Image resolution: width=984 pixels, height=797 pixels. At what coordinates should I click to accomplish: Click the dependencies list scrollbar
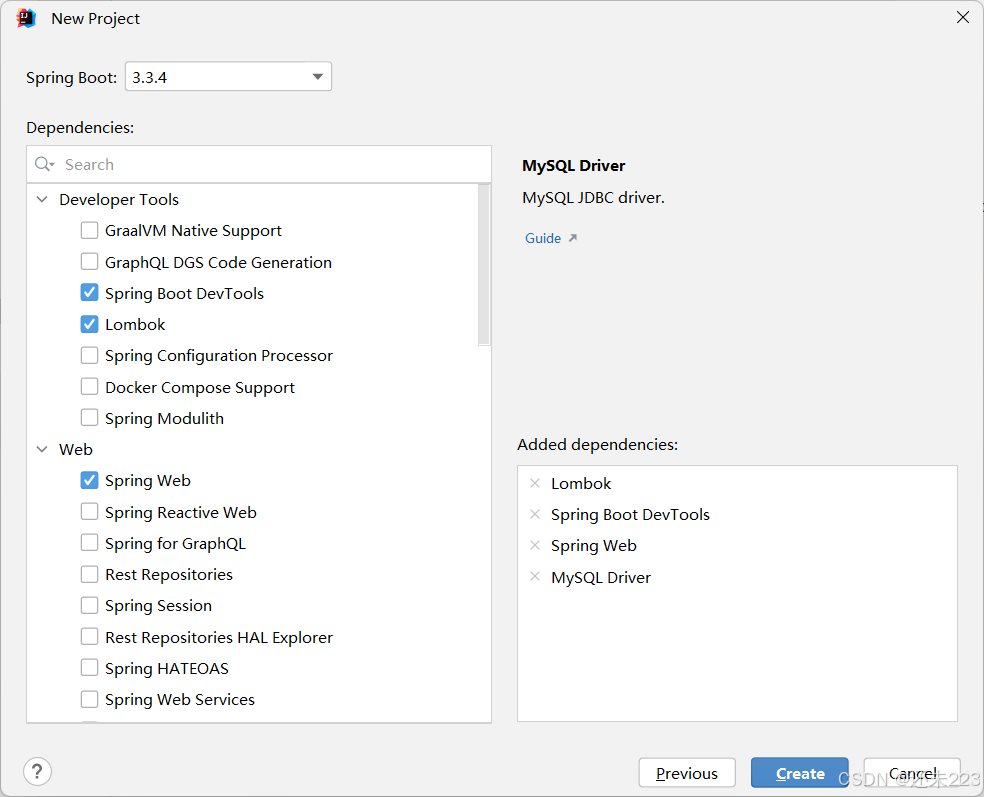[484, 265]
